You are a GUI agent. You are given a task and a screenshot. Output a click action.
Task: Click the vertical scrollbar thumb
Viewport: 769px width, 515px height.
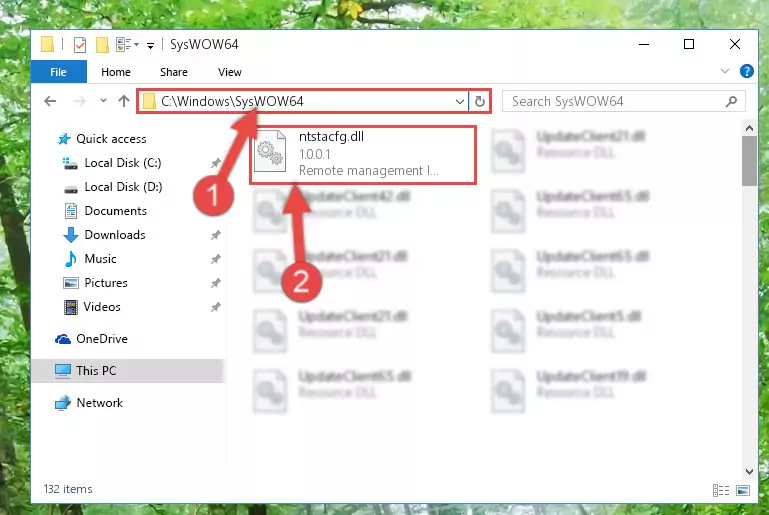click(x=749, y=161)
